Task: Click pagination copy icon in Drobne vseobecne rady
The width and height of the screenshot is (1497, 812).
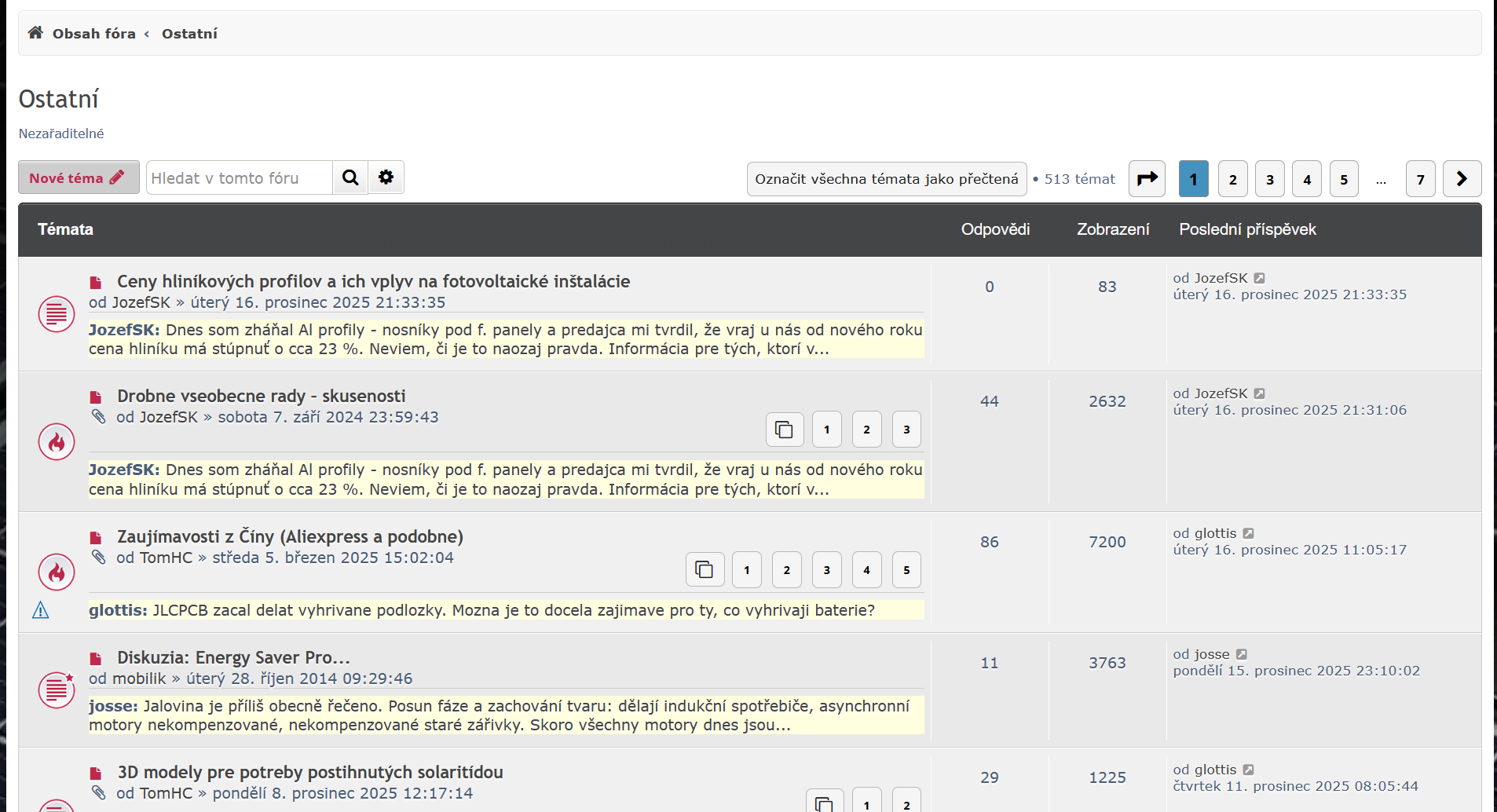Action: (784, 430)
